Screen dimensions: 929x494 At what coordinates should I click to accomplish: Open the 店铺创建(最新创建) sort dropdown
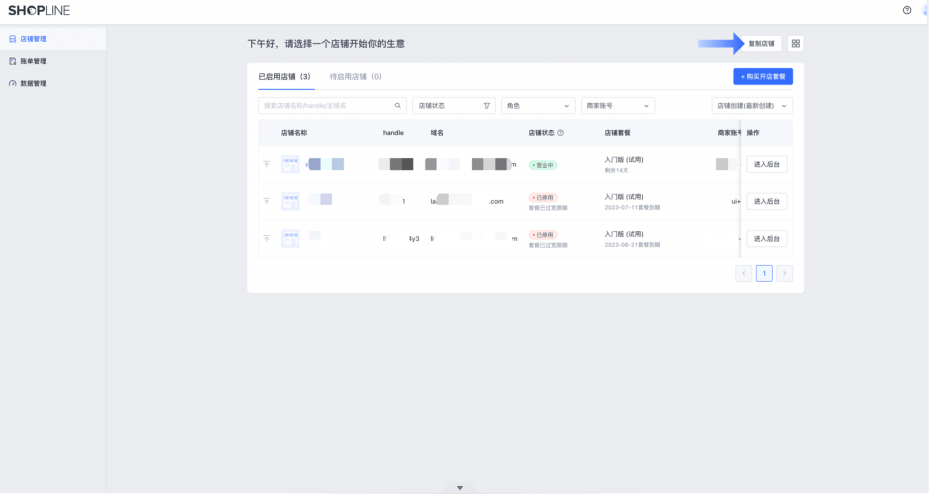click(x=752, y=105)
